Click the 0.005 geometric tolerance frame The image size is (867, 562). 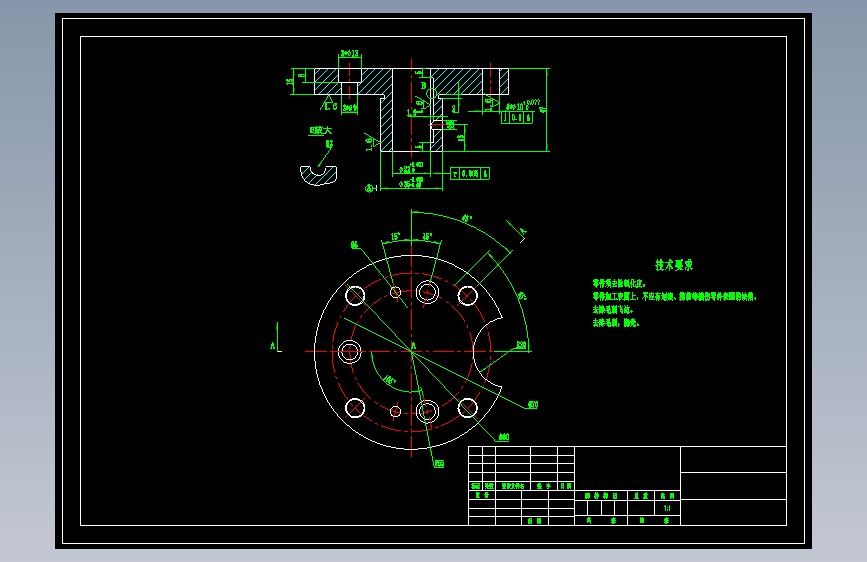[470, 174]
